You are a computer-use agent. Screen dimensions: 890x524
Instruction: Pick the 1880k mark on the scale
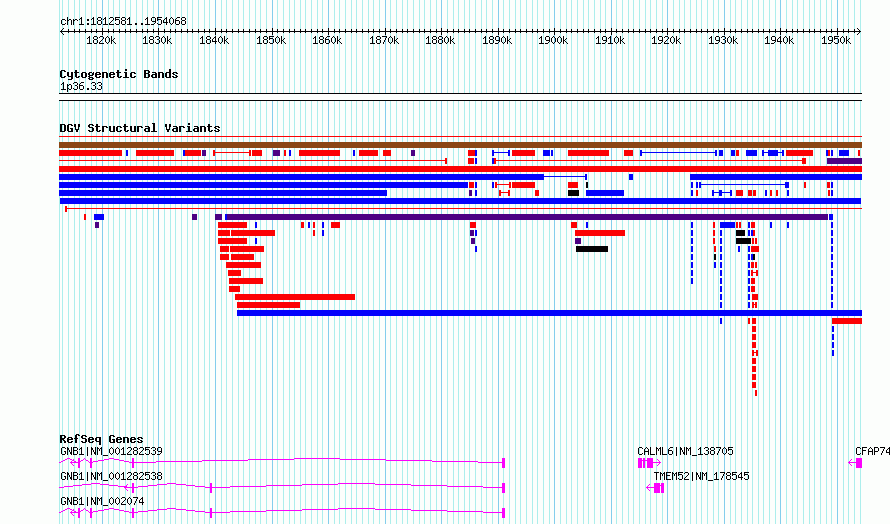click(x=440, y=41)
